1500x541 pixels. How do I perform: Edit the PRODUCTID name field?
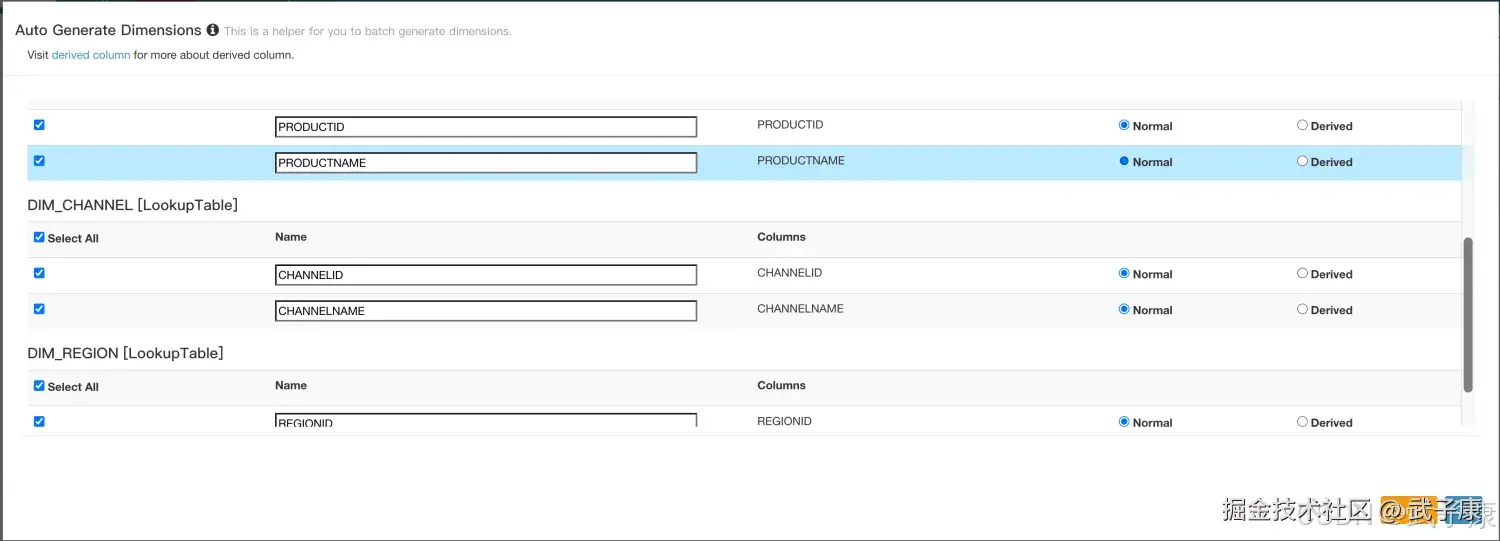coord(486,127)
